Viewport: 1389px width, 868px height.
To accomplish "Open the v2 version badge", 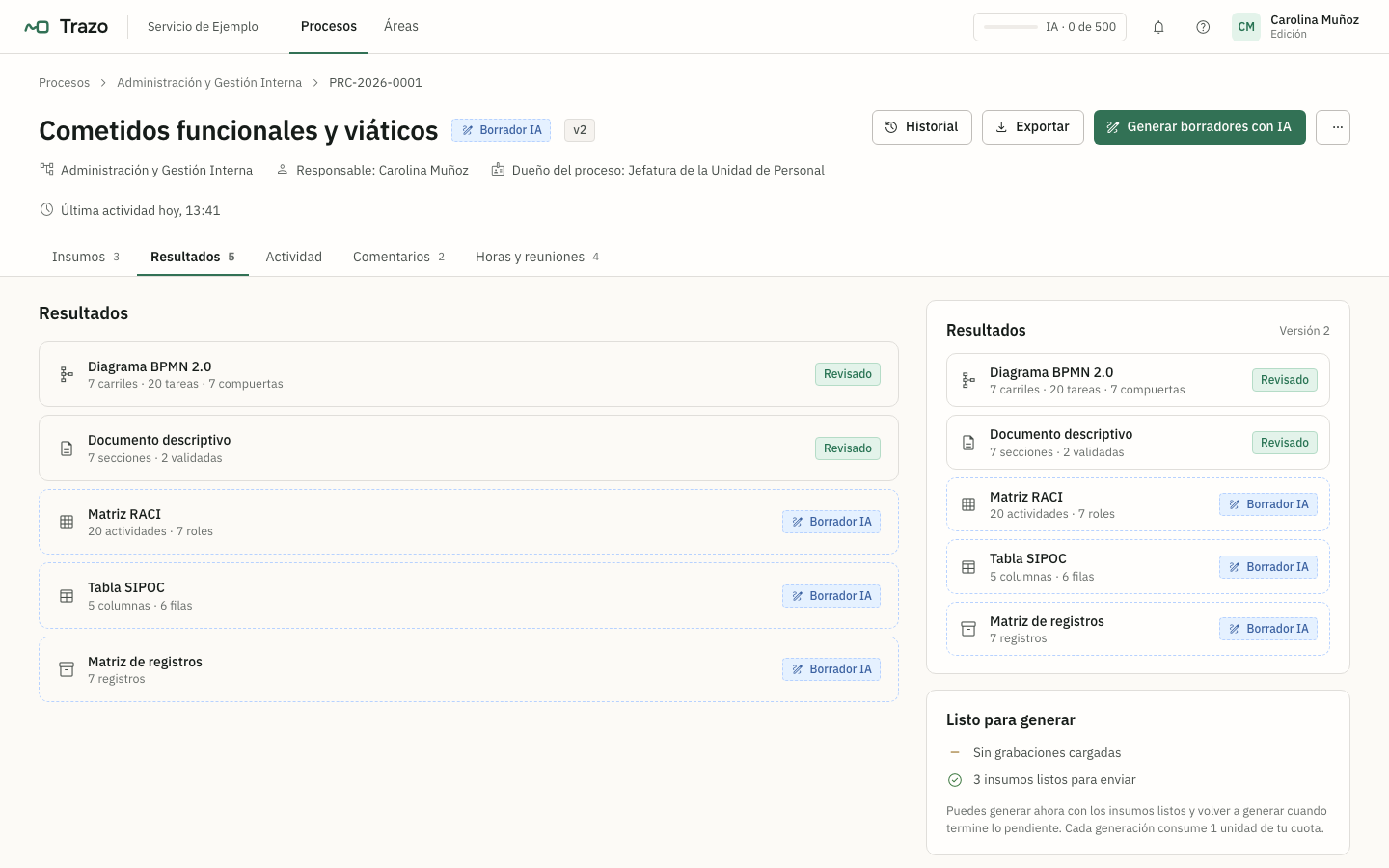I will 580,130.
